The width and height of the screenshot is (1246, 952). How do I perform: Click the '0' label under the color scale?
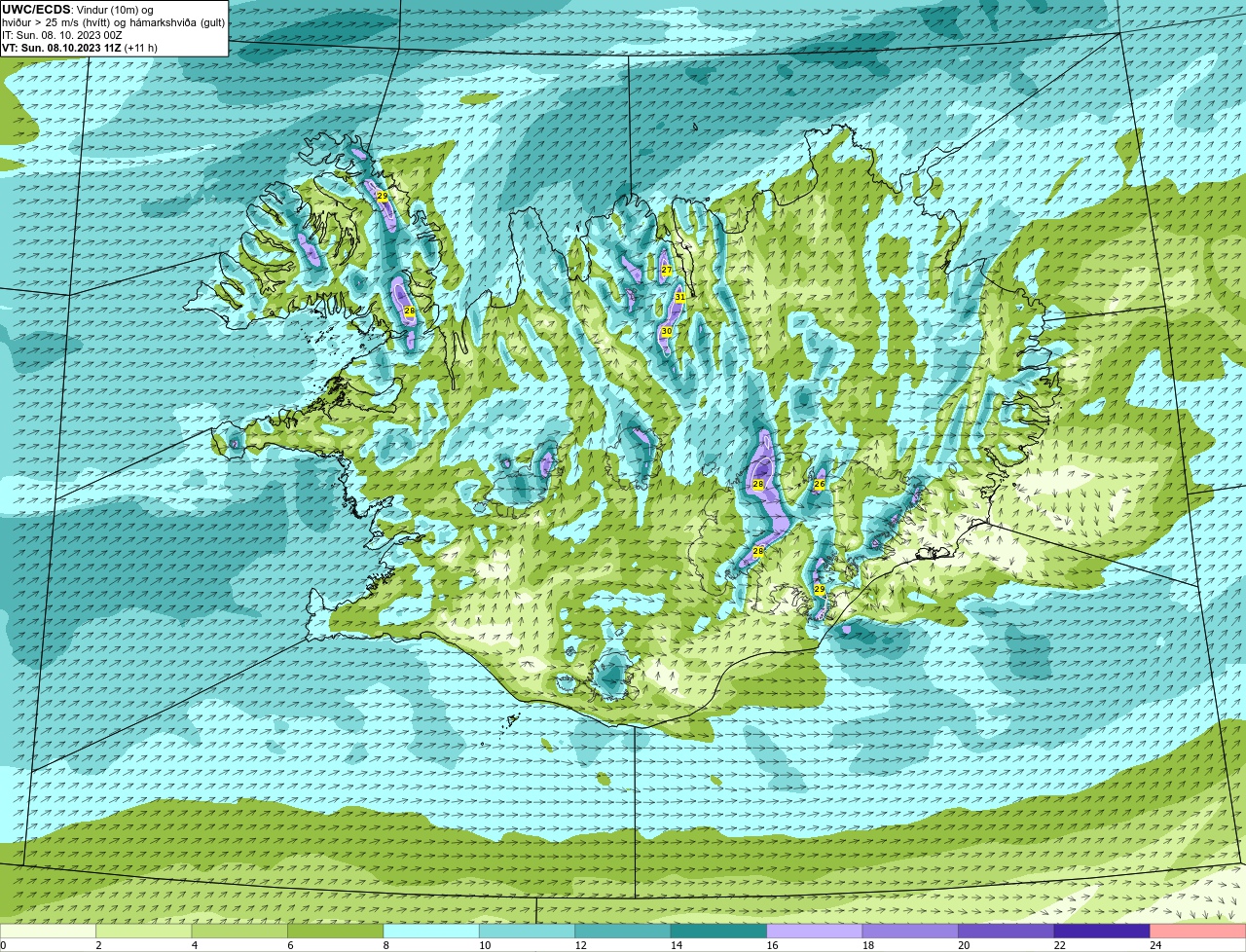[3, 945]
